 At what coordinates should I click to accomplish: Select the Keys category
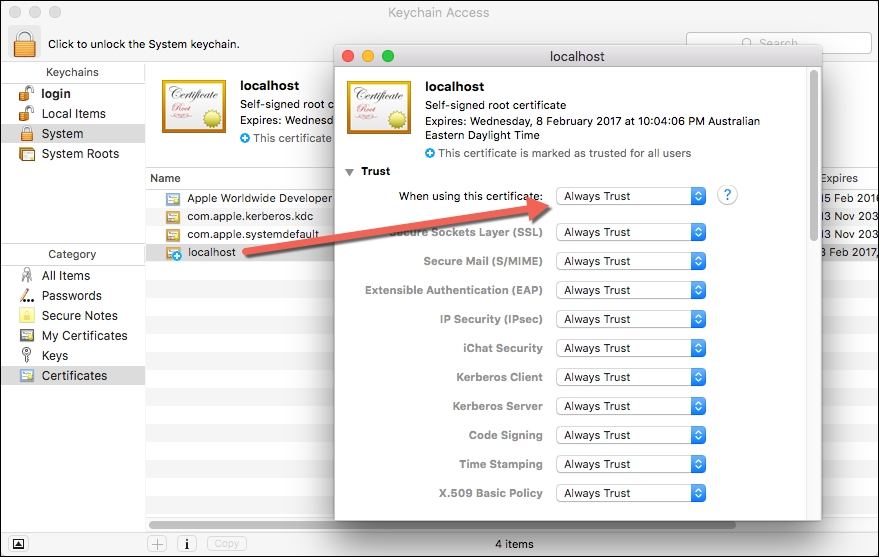click(x=55, y=356)
